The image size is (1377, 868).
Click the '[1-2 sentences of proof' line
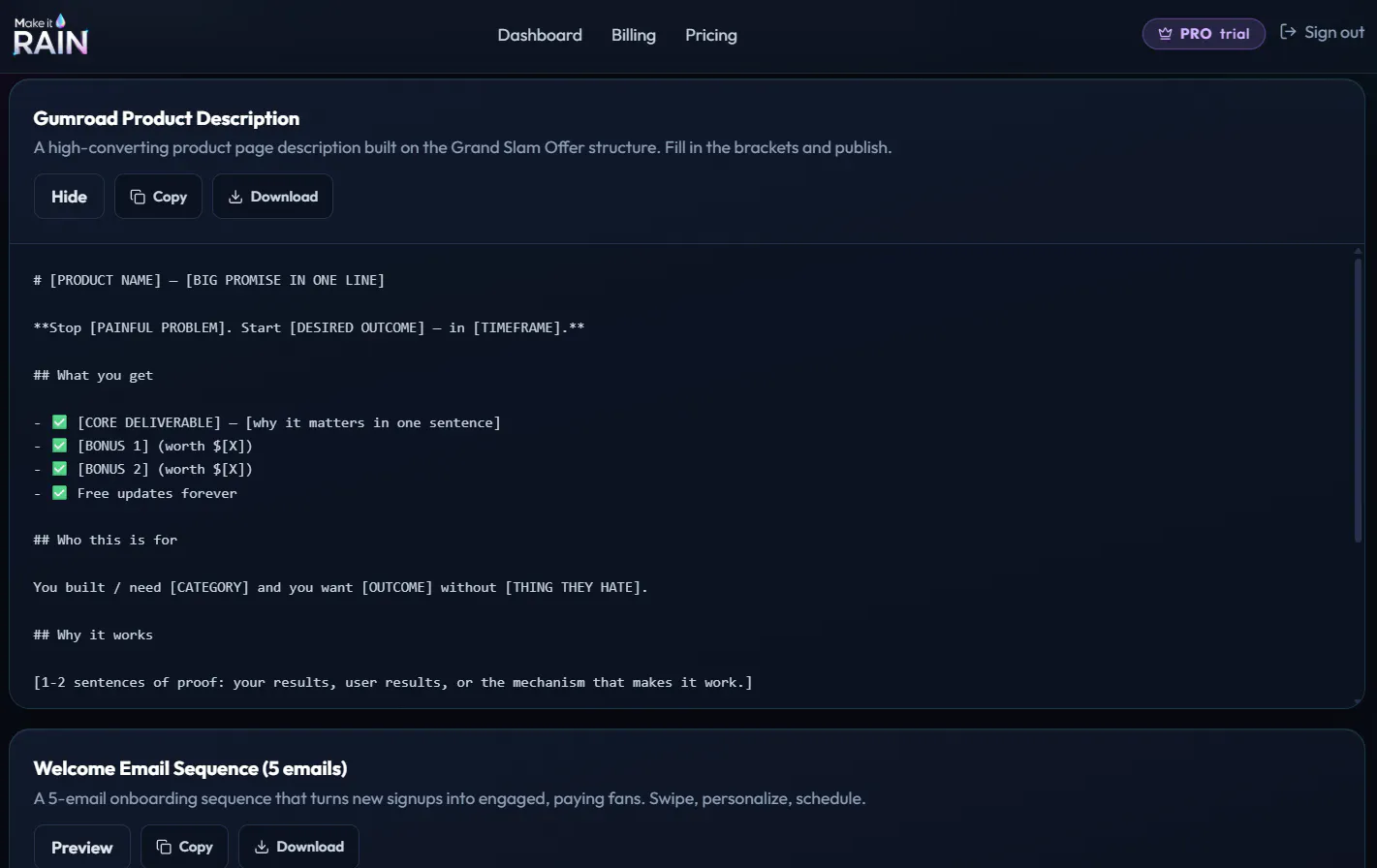[393, 682]
